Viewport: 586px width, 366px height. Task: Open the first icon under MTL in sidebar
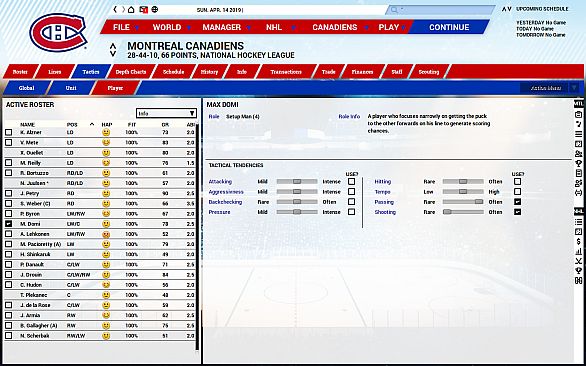pos(579,114)
